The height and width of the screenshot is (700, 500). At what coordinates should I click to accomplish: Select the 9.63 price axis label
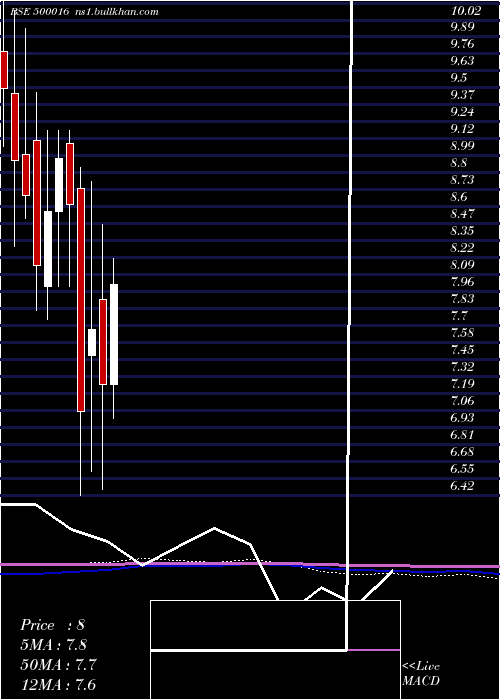[462, 61]
